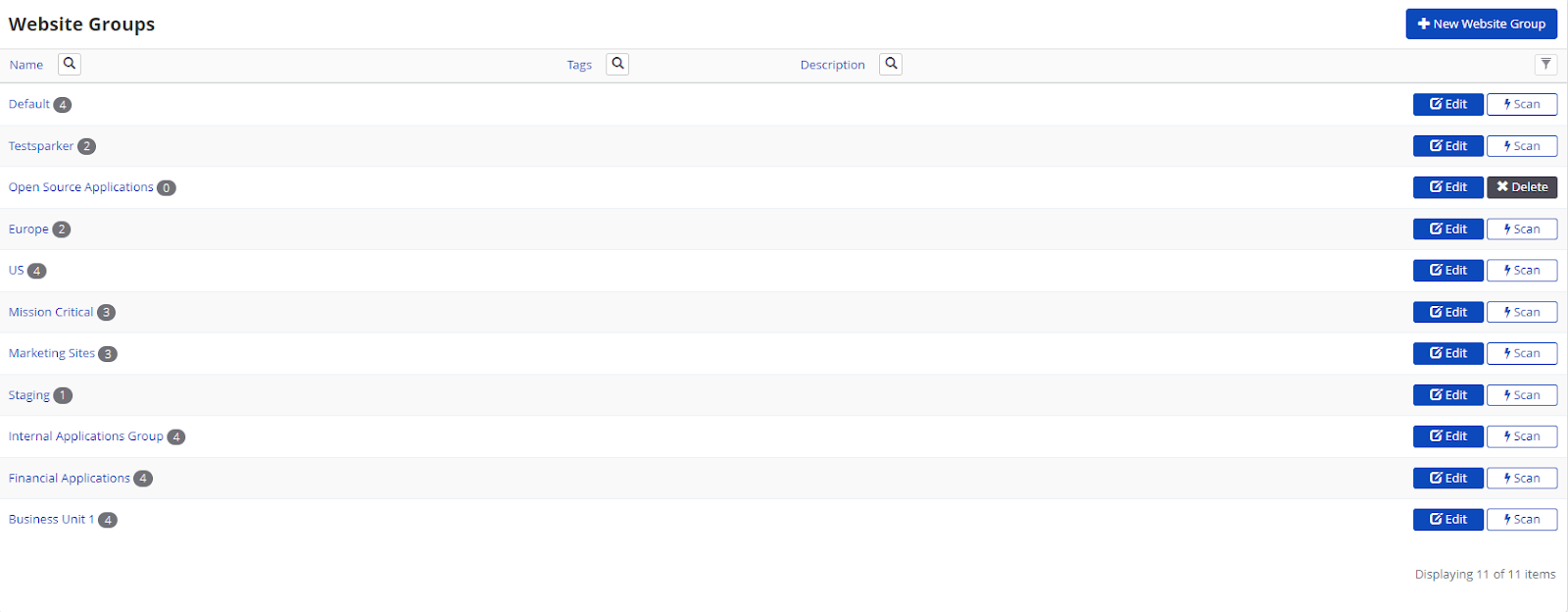This screenshot has height=612, width=1568.
Task: Edit the Europe group
Action: 1448,229
